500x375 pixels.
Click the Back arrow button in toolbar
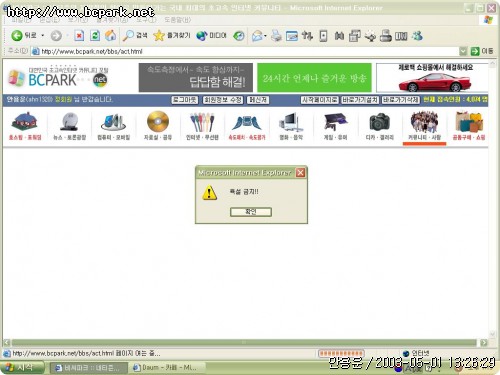tap(17, 35)
